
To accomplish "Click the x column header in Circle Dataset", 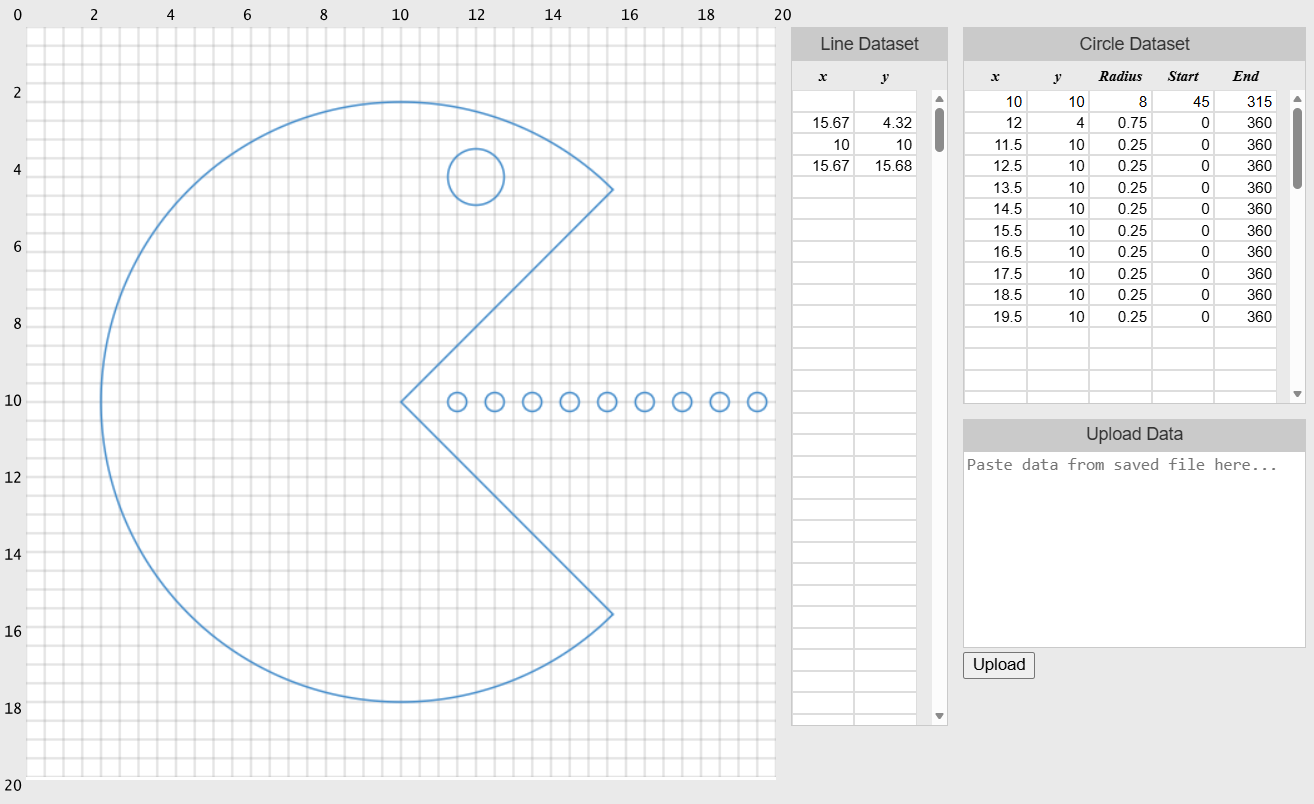I will [x=995, y=76].
